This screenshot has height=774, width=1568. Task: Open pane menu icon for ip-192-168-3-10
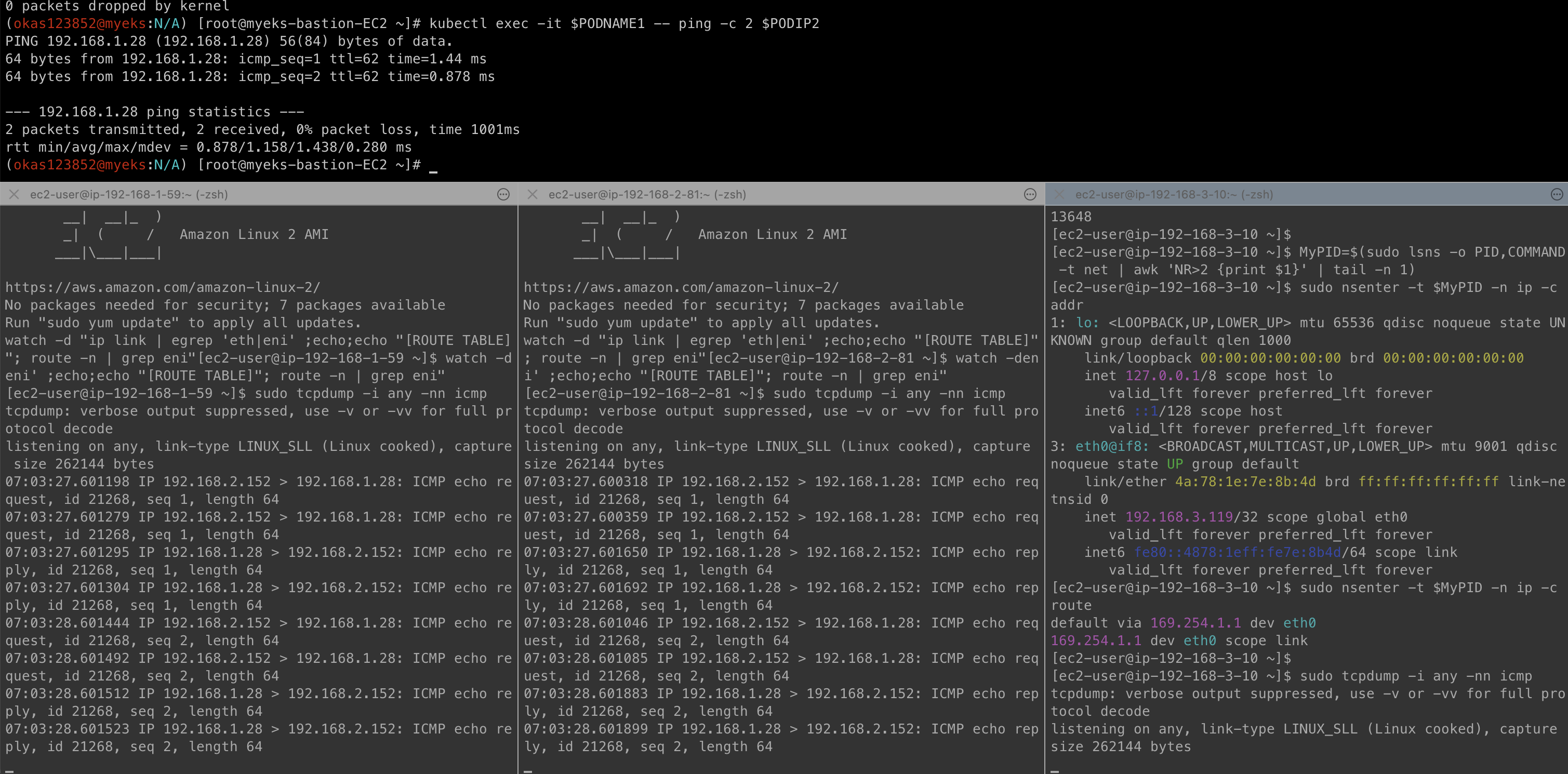point(1557,194)
